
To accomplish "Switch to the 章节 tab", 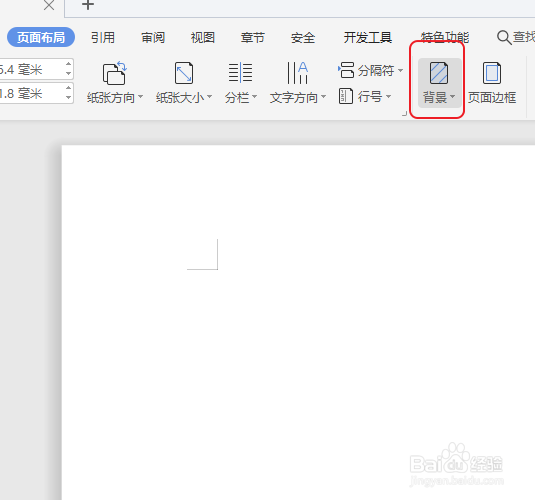I will click(x=252, y=37).
